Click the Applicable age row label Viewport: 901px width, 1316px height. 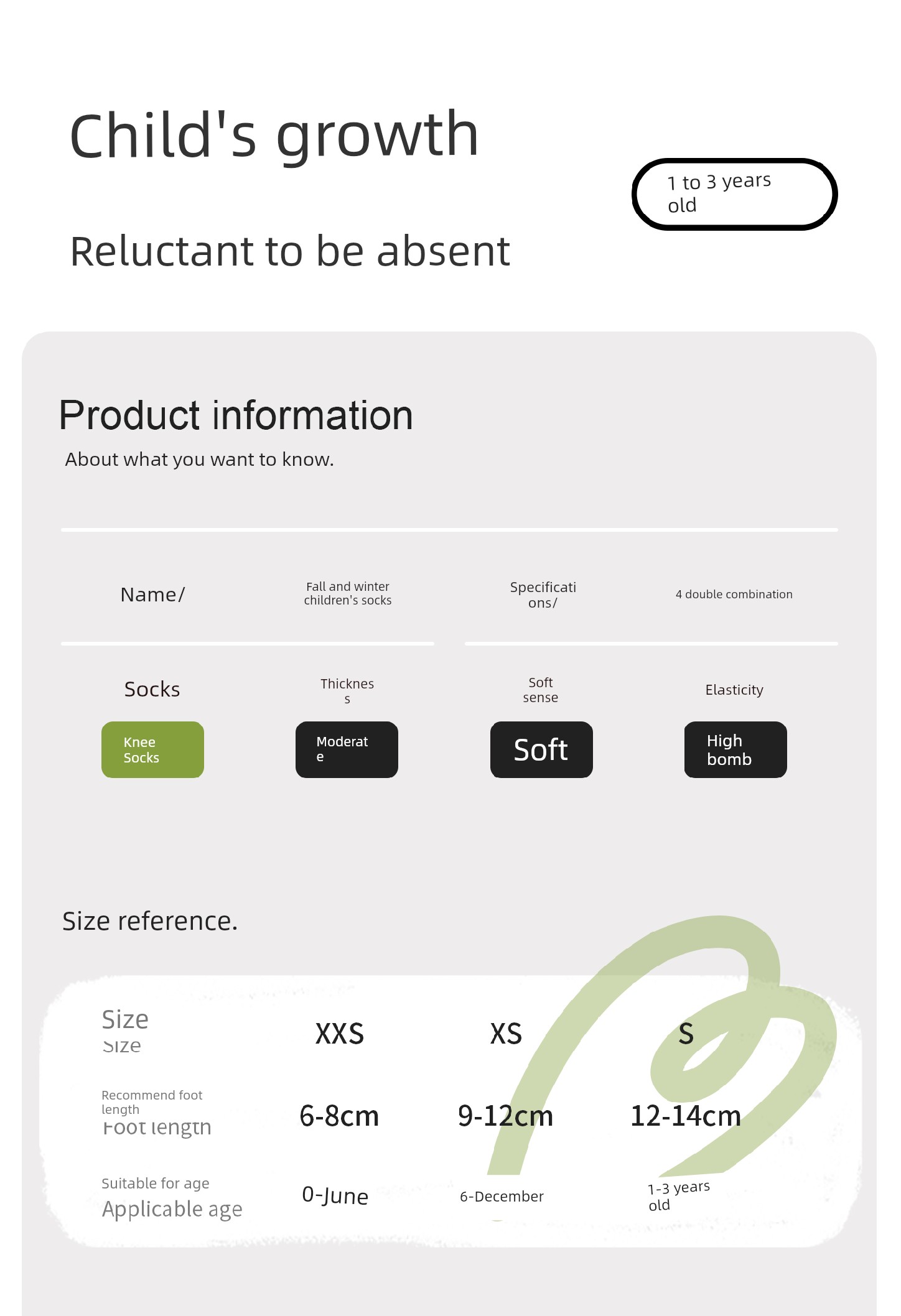click(172, 1210)
